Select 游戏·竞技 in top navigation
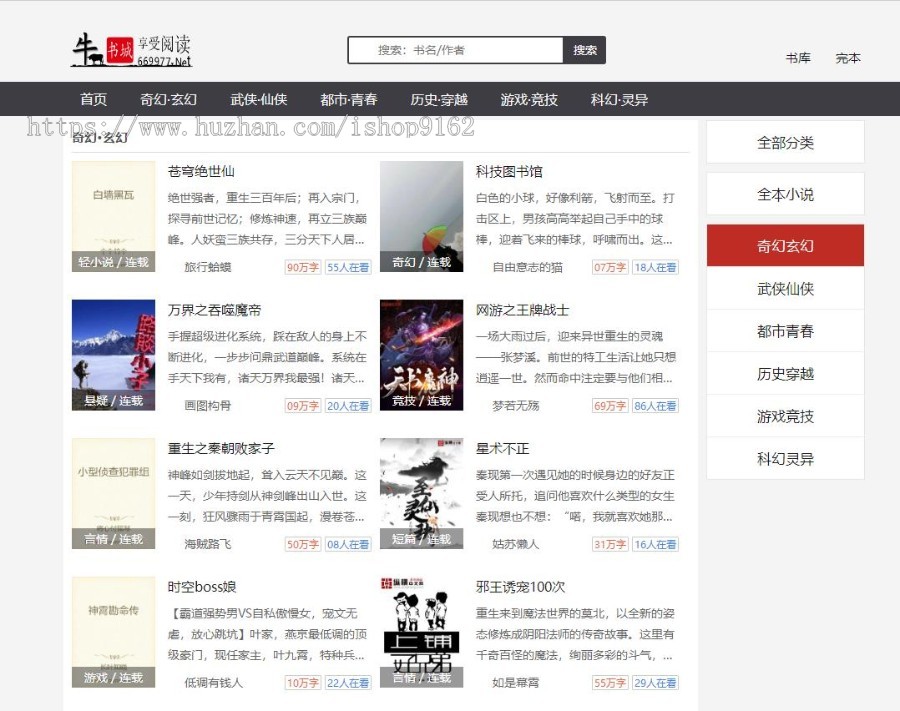900x711 pixels. (529, 99)
